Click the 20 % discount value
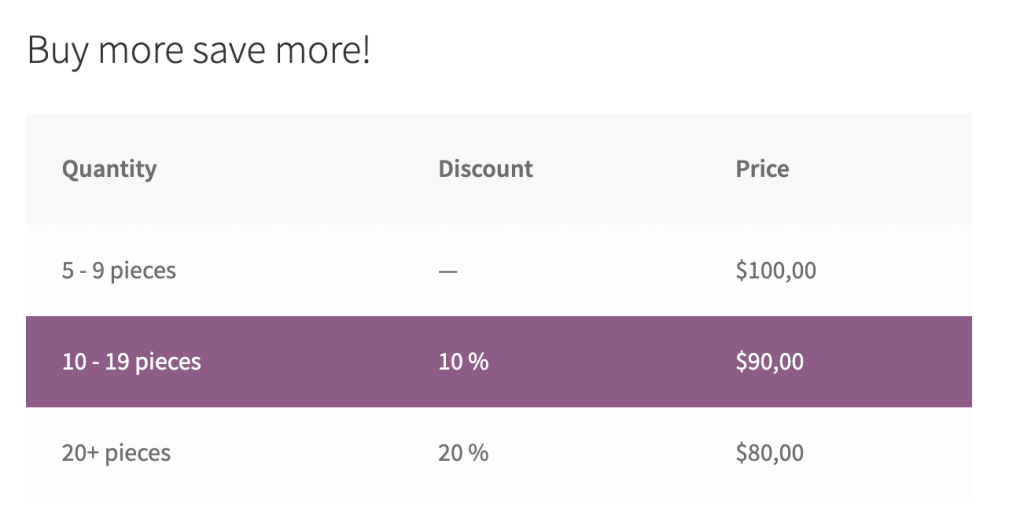 [463, 453]
